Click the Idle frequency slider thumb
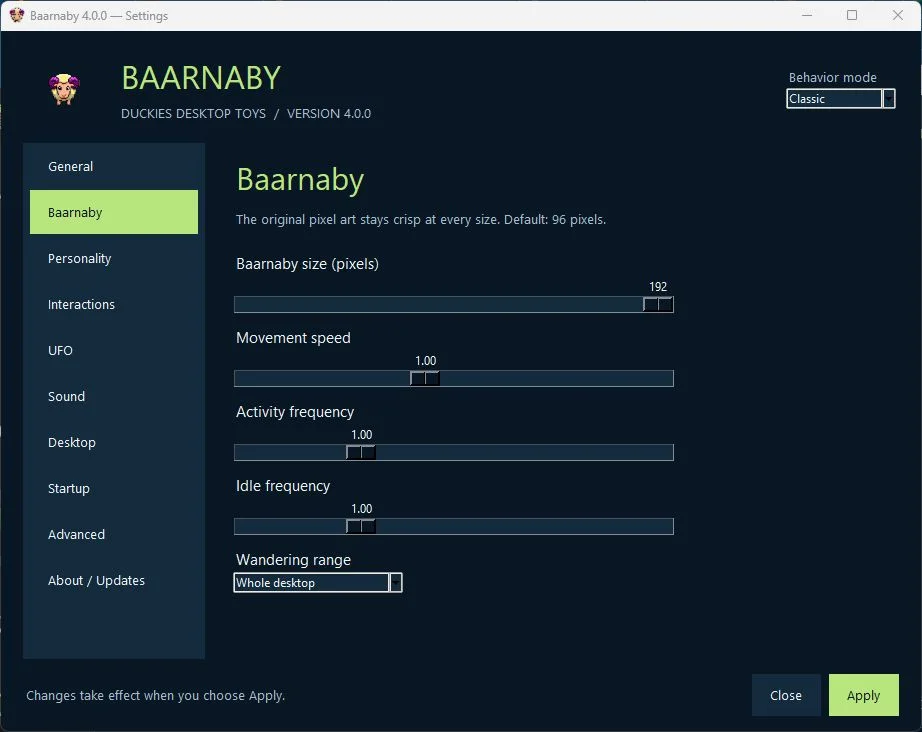The width and height of the screenshot is (922, 732). pyautogui.click(x=360, y=527)
